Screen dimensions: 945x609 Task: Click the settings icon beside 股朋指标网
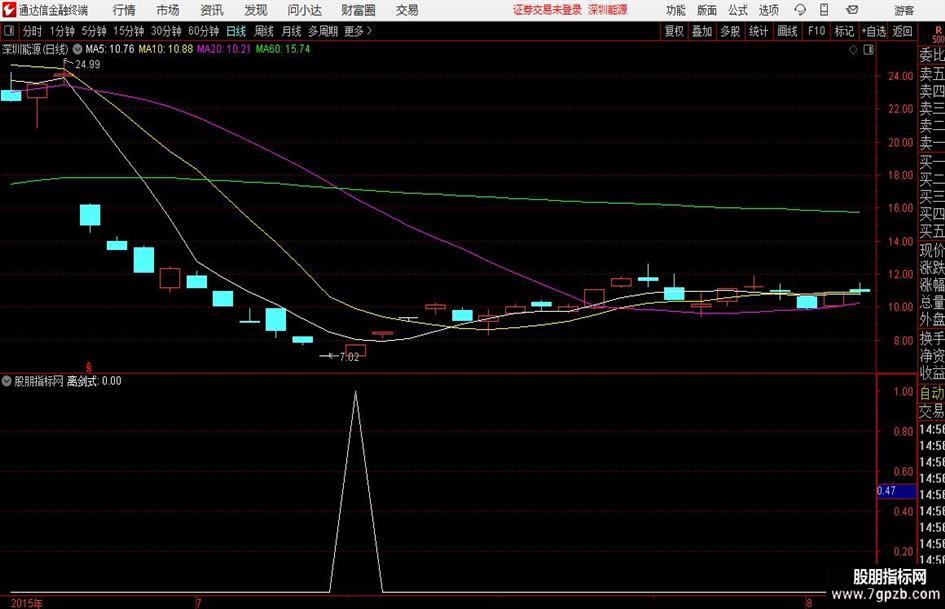pos(7,381)
